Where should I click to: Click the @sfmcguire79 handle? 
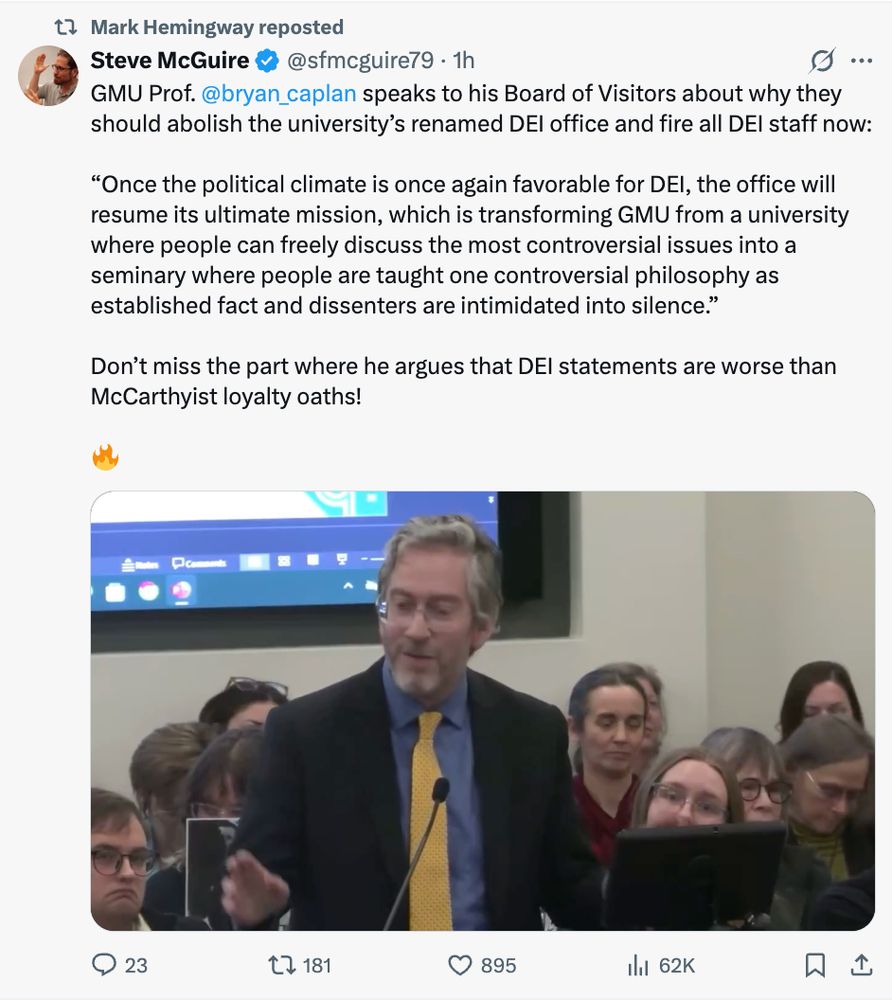point(360,60)
